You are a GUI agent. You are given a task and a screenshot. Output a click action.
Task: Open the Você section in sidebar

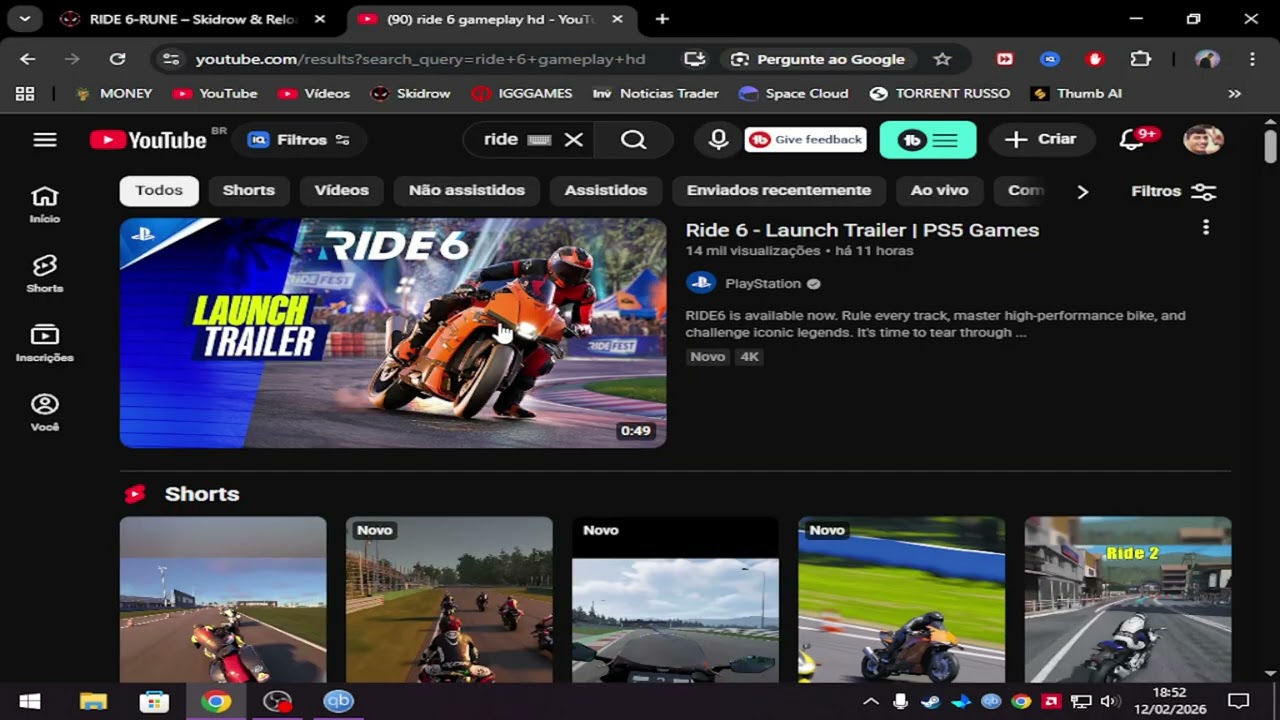click(45, 412)
